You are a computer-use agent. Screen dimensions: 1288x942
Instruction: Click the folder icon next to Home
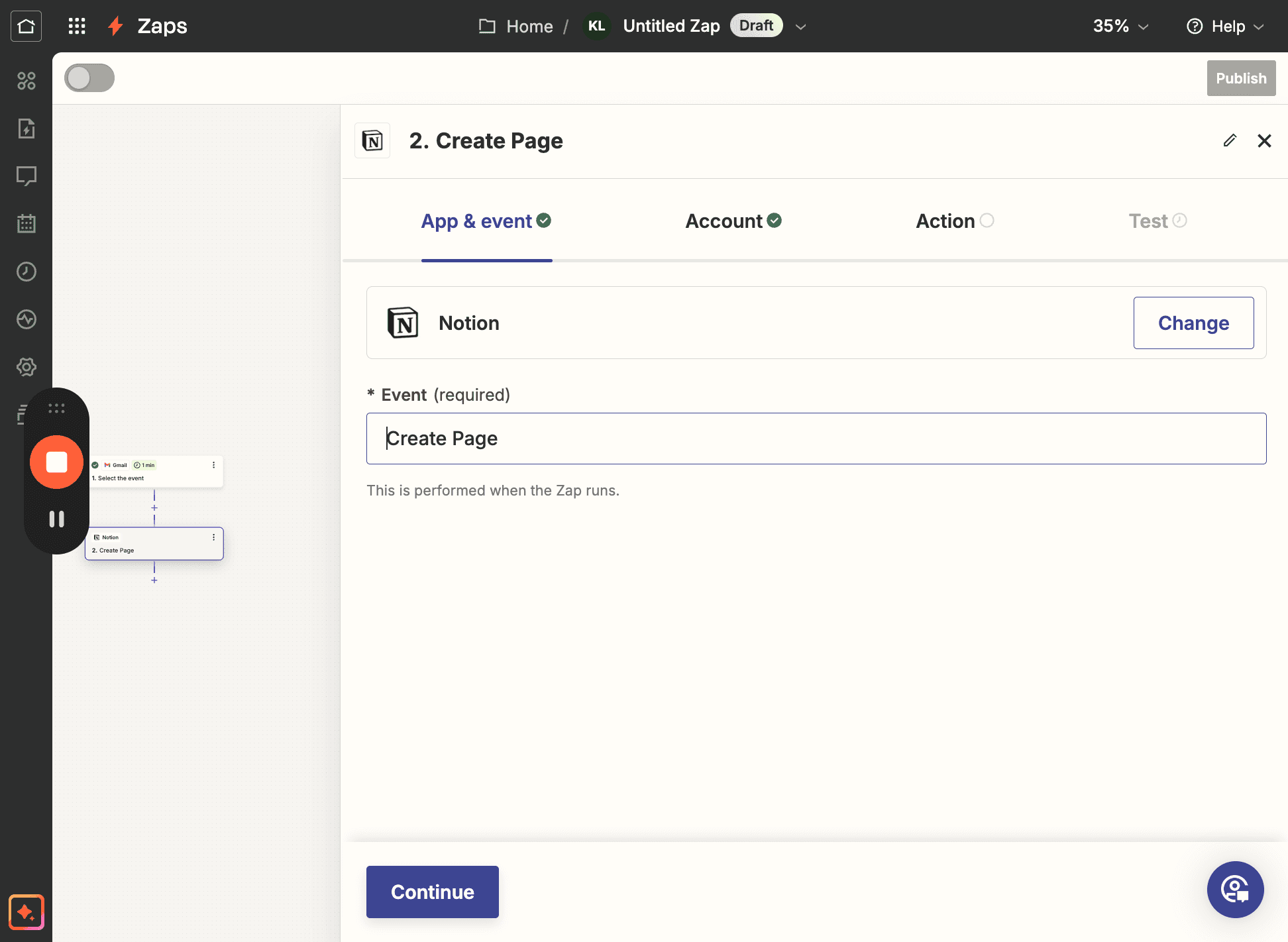[487, 26]
